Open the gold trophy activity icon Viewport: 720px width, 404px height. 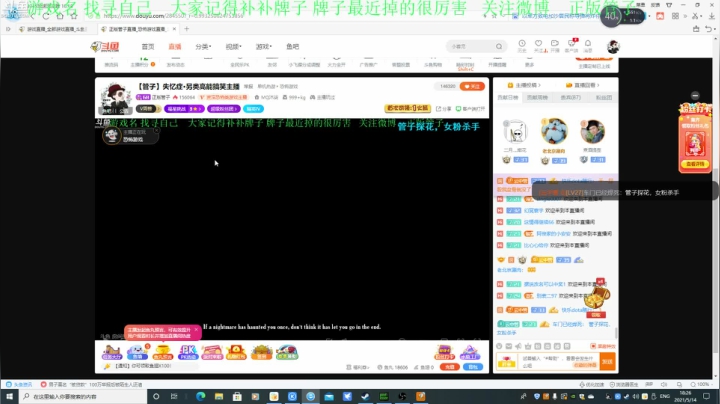[163, 353]
